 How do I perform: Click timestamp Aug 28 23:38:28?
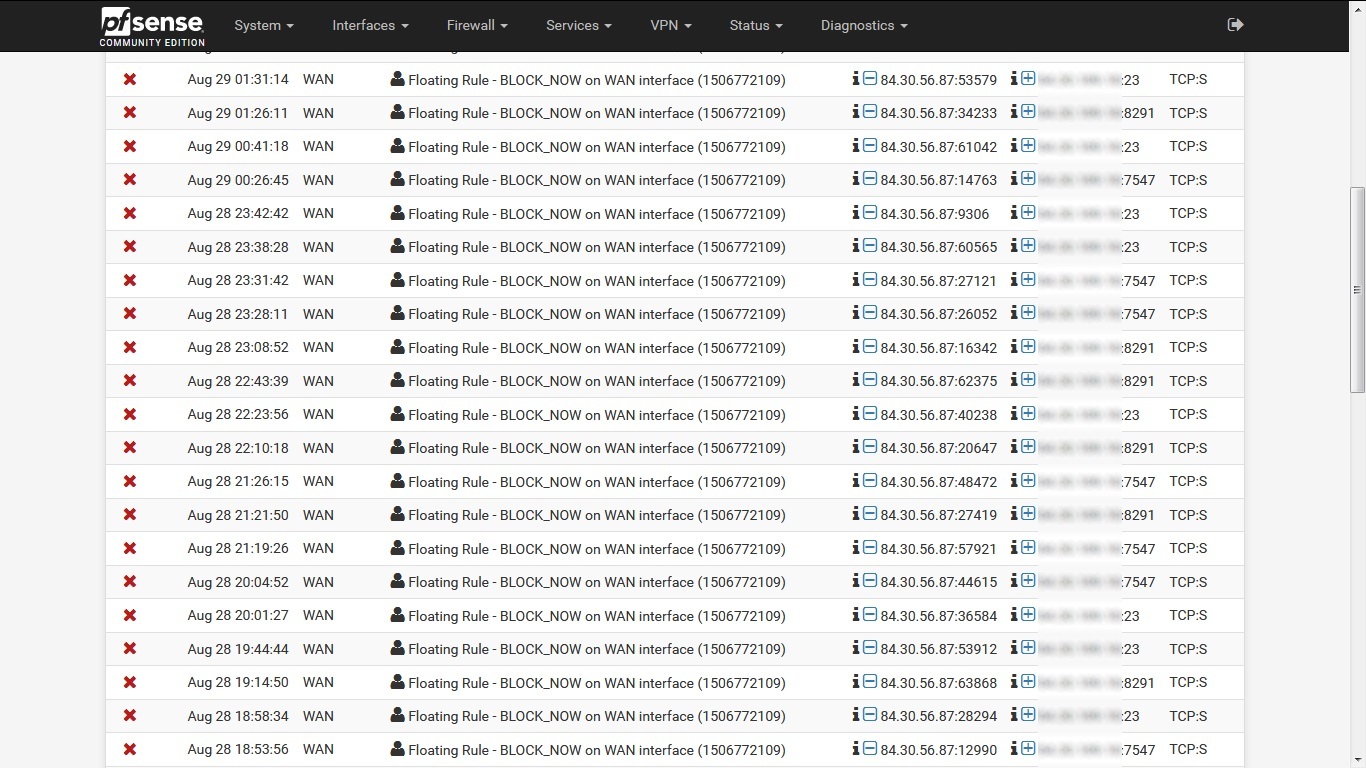coord(238,247)
